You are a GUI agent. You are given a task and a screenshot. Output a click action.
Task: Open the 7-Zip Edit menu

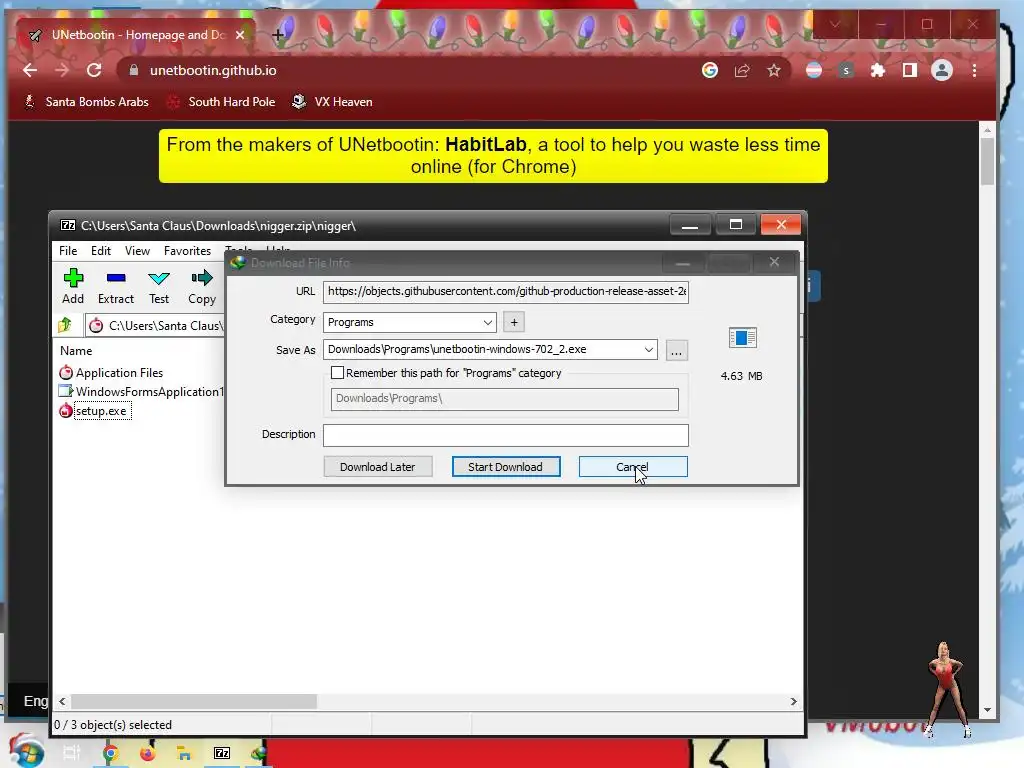[x=101, y=251]
